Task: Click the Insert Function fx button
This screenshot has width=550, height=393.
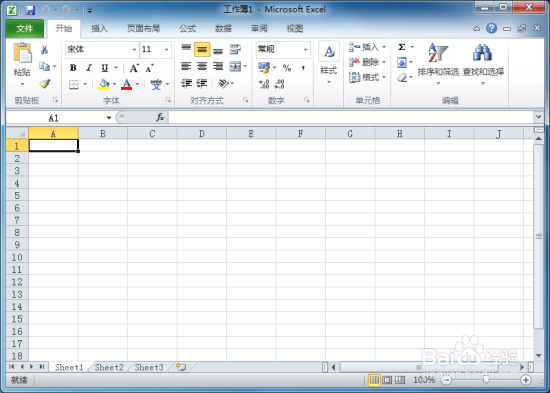Action: (x=160, y=117)
